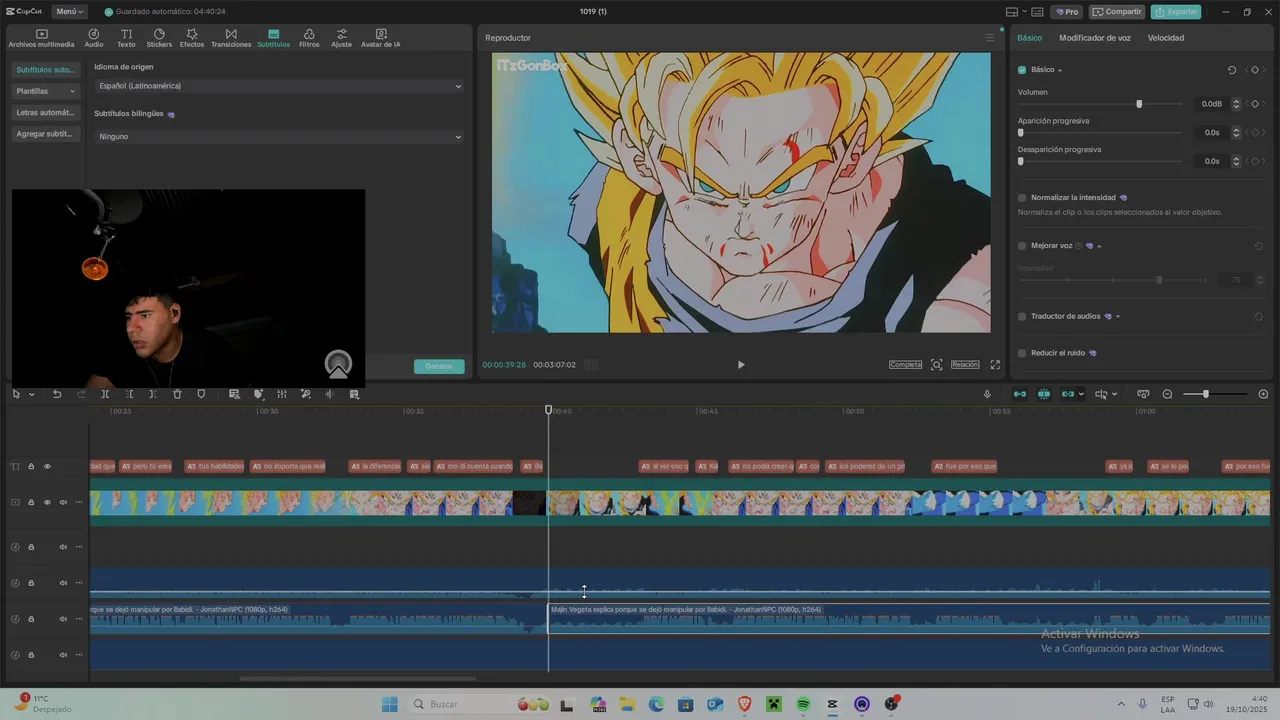Open the Avatar de IA tab
The height and width of the screenshot is (720, 1280).
tap(380, 38)
